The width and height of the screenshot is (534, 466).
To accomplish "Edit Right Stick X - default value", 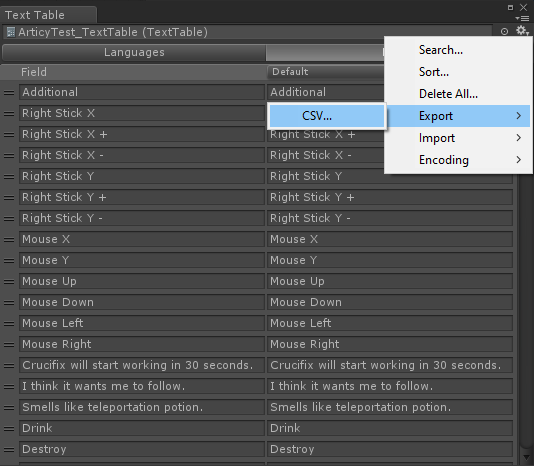I will tap(326, 155).
